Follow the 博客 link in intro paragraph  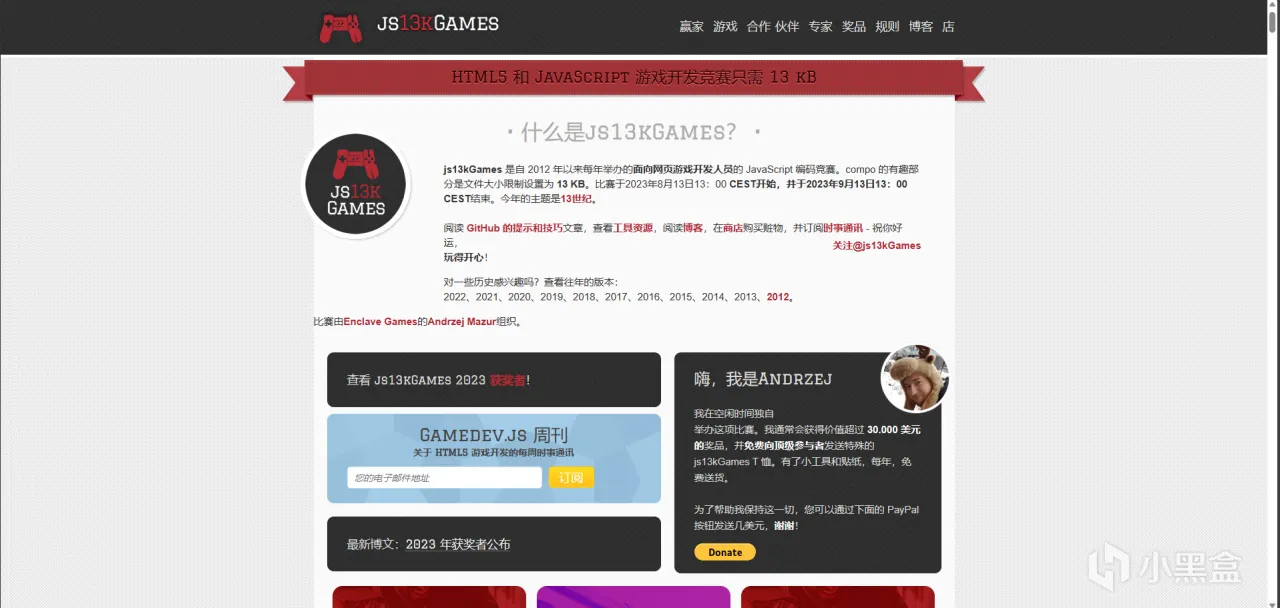click(693, 228)
